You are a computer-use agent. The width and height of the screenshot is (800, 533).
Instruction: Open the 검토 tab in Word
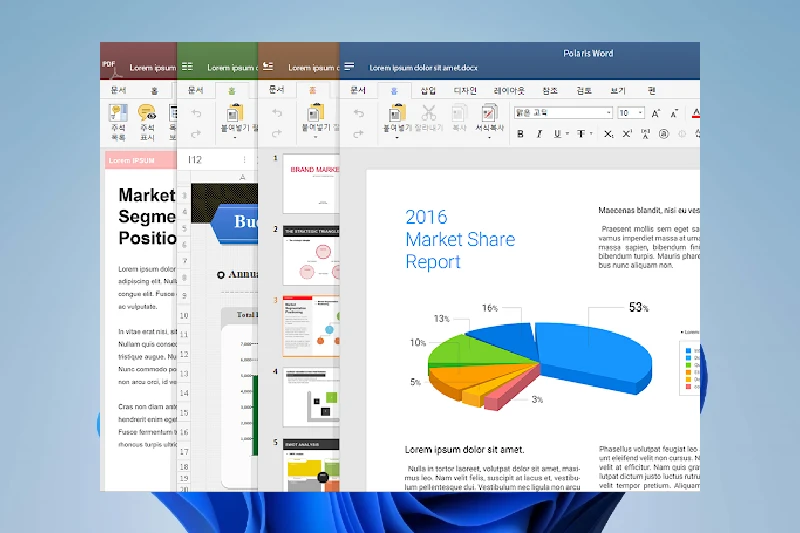point(584,91)
